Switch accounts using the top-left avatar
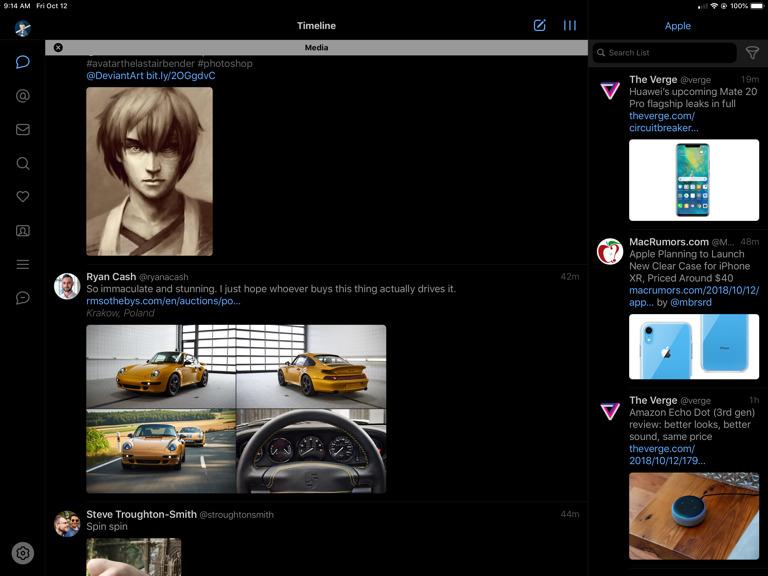 click(x=22, y=29)
